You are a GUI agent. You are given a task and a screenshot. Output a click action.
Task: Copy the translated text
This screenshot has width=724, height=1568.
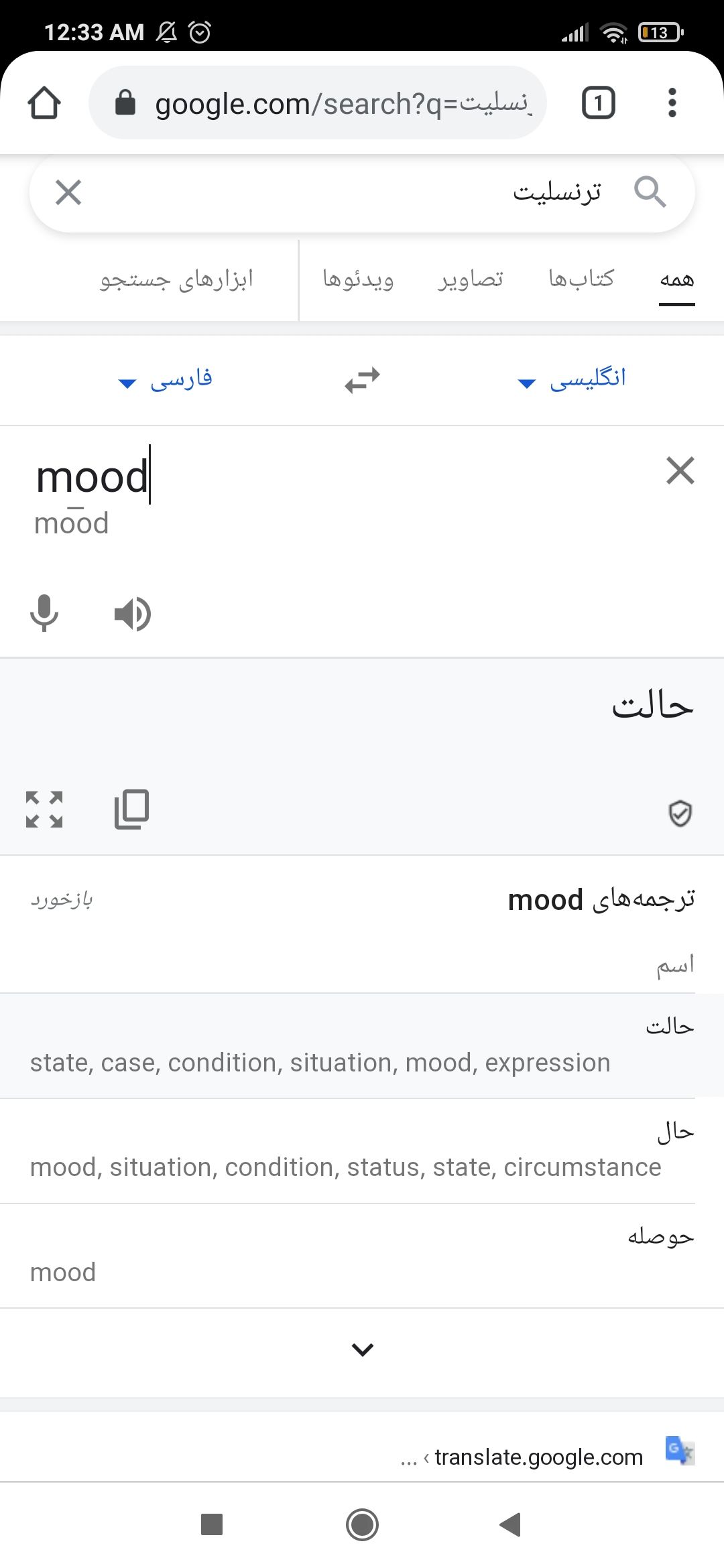point(132,809)
